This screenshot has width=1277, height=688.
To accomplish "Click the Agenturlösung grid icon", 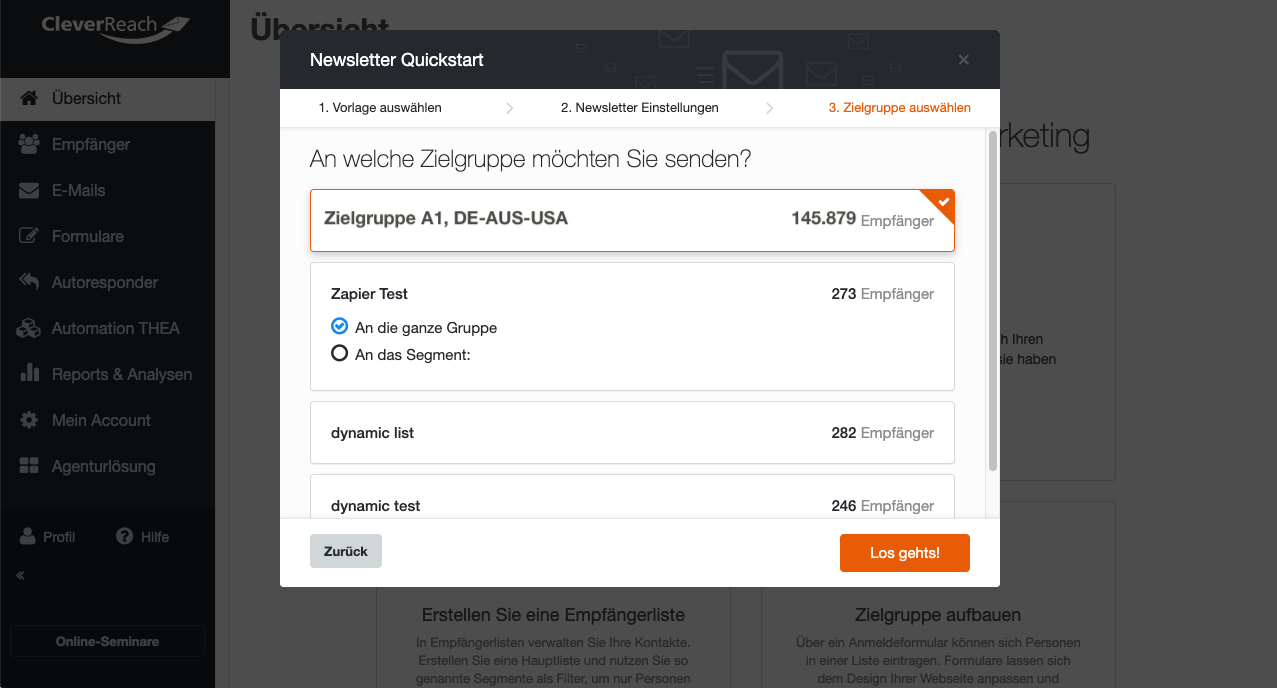I will pos(29,466).
